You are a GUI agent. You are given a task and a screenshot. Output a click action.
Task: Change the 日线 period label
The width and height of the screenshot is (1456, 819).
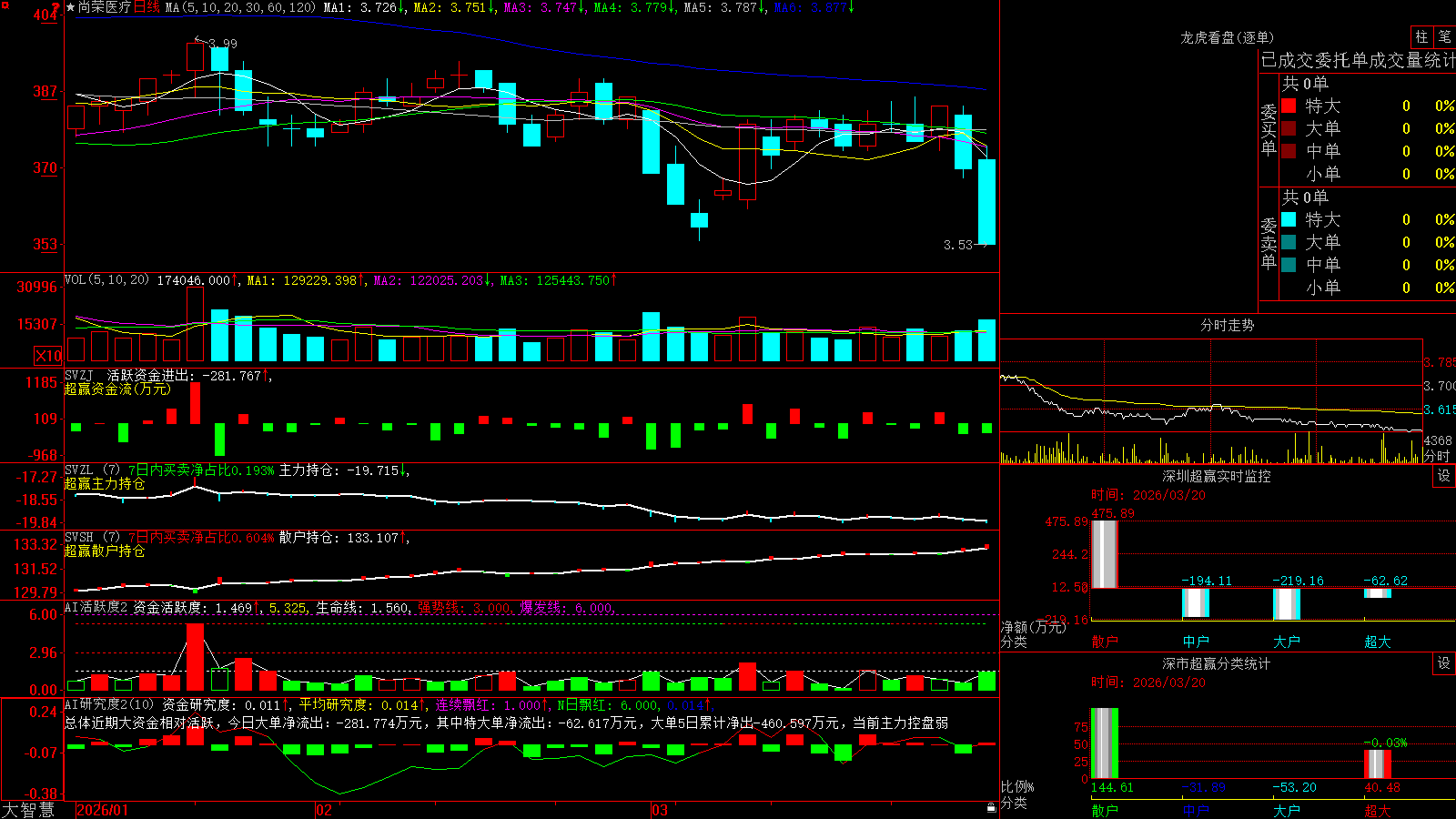pyautogui.click(x=147, y=7)
